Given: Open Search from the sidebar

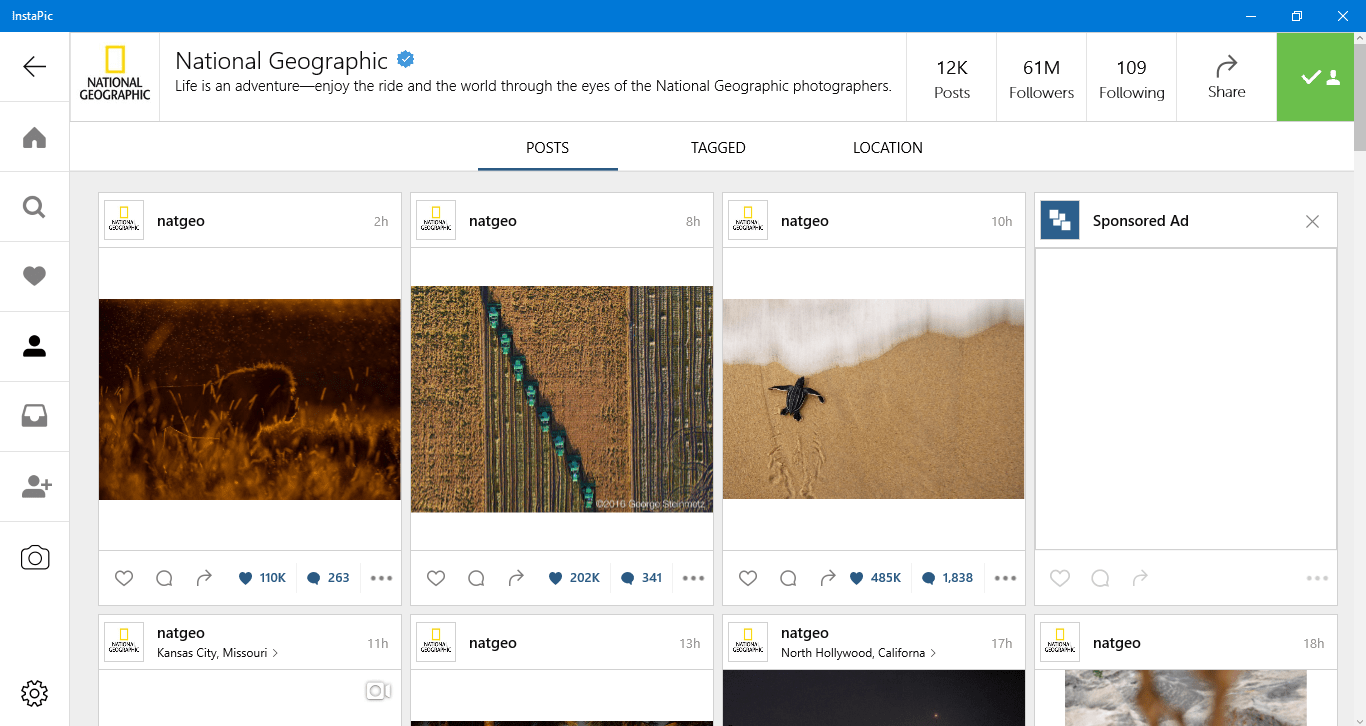Looking at the screenshot, I should (x=34, y=207).
